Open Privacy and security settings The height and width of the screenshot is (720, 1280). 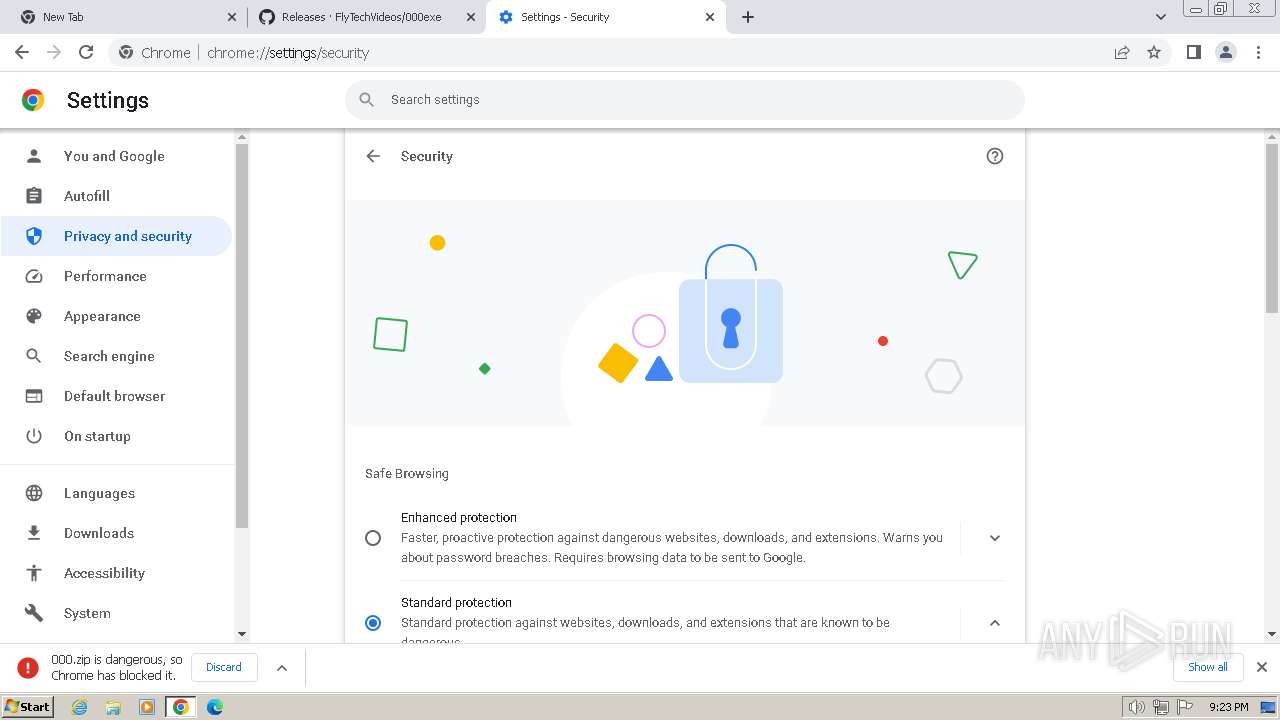(x=116, y=236)
